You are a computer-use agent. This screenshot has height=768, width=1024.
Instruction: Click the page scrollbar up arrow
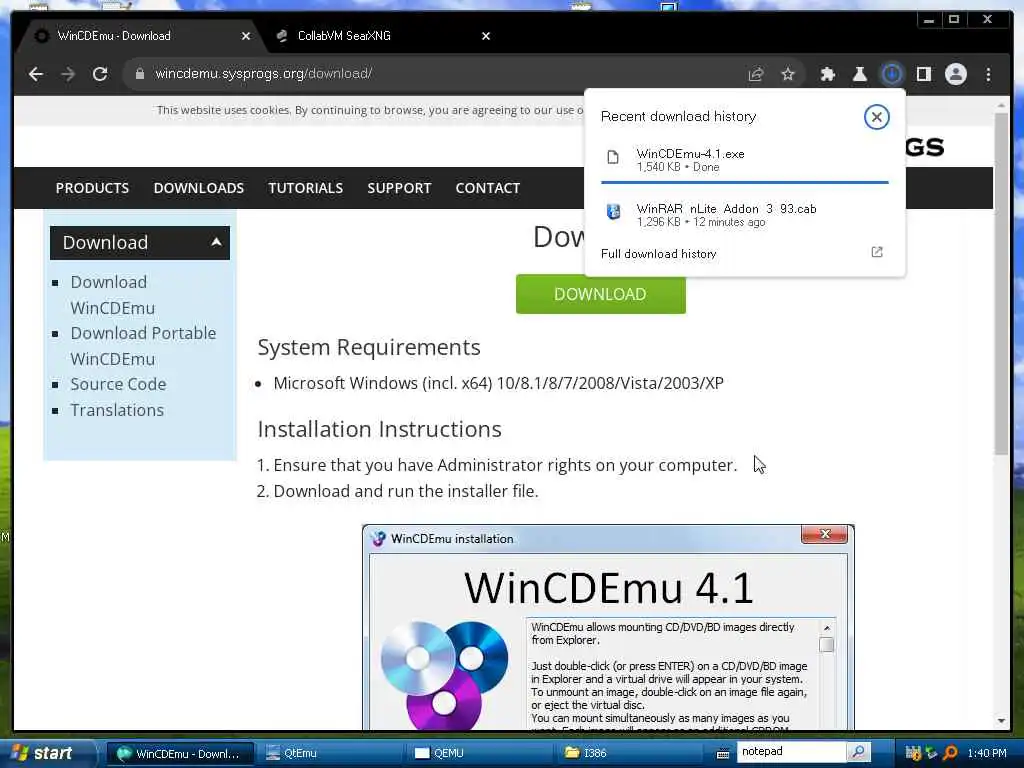tap(1001, 104)
